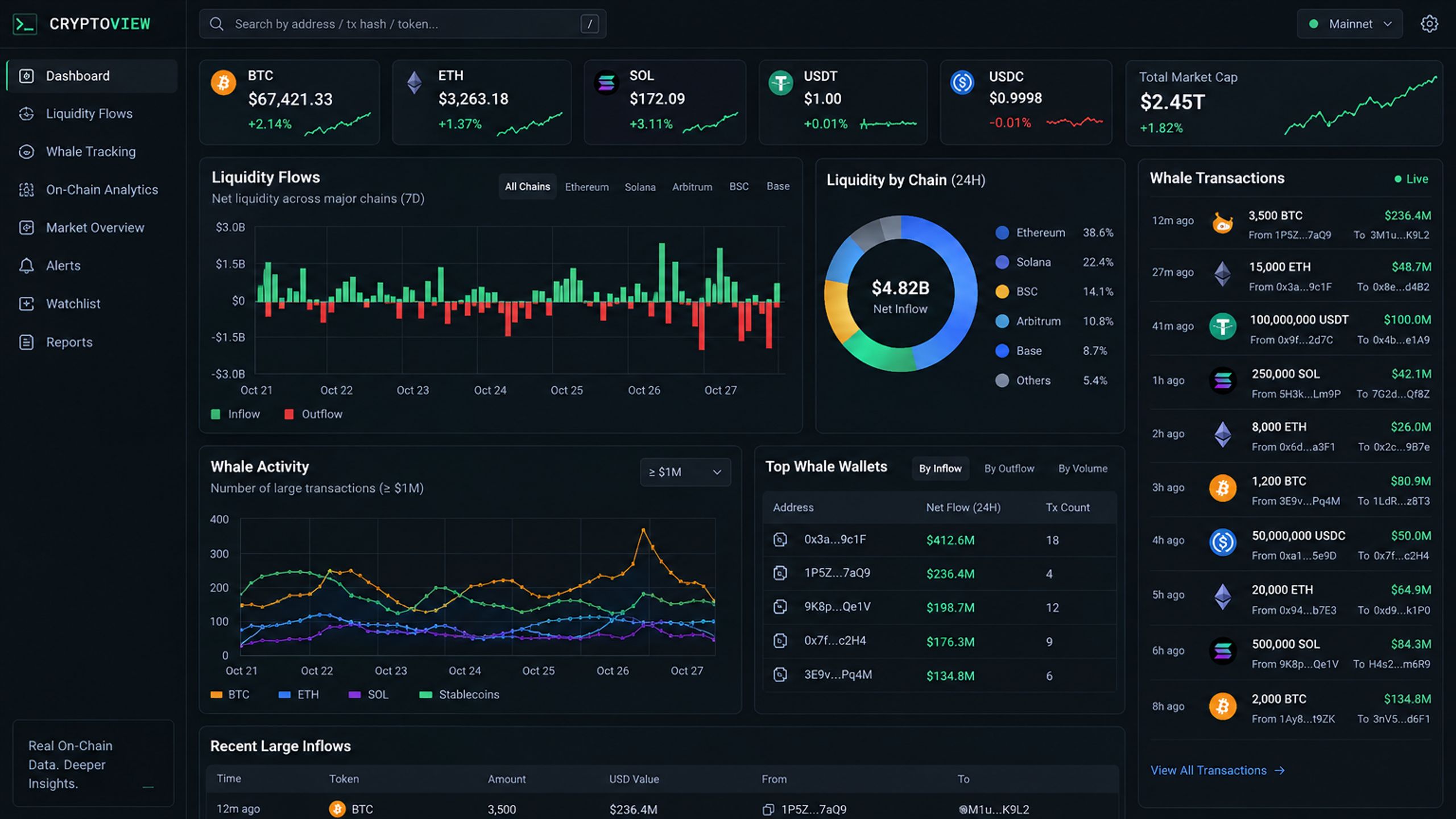Viewport: 1456px width, 819px height.
Task: Click the Bitcoin logo in BTC price card
Action: pos(224,83)
